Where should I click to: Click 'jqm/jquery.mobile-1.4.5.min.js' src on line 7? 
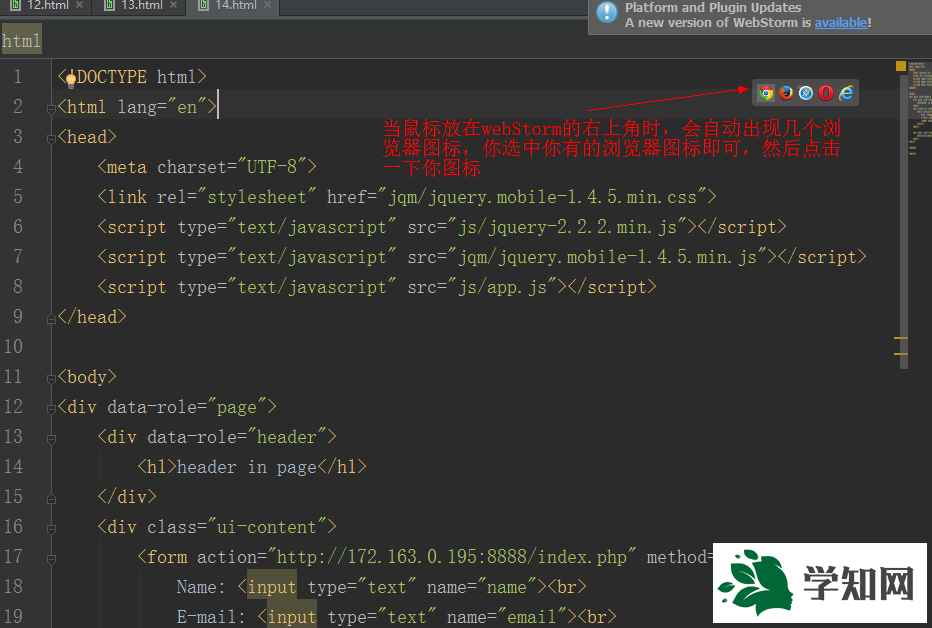[x=607, y=257]
